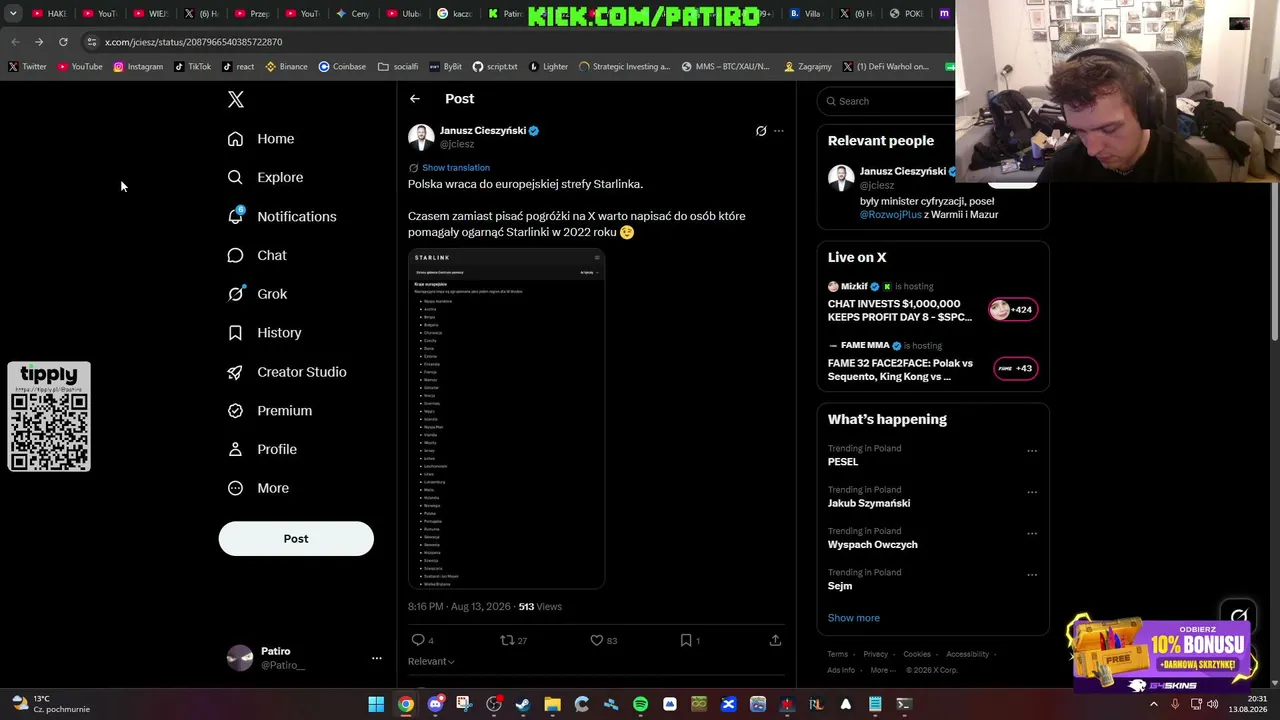Click the X logo in sidebar
The width and height of the screenshot is (1280, 720).
coord(236,99)
